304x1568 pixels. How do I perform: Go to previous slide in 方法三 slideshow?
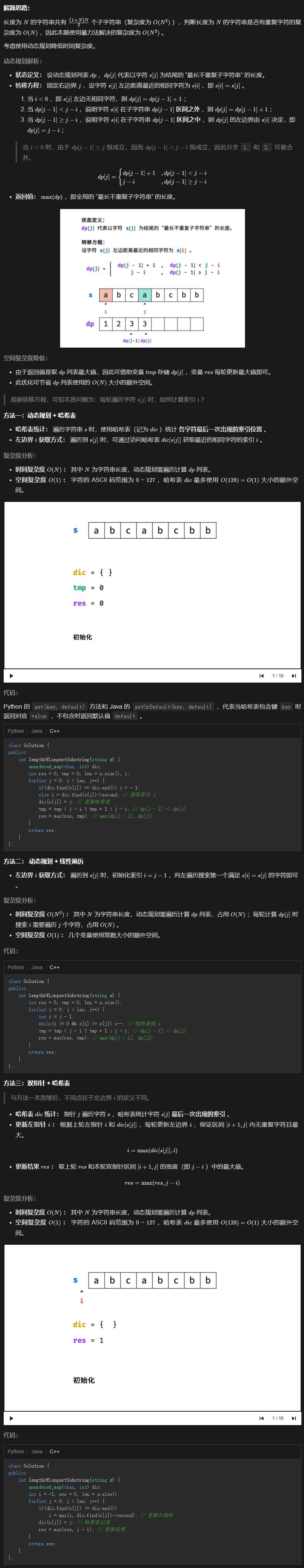pos(262,1418)
